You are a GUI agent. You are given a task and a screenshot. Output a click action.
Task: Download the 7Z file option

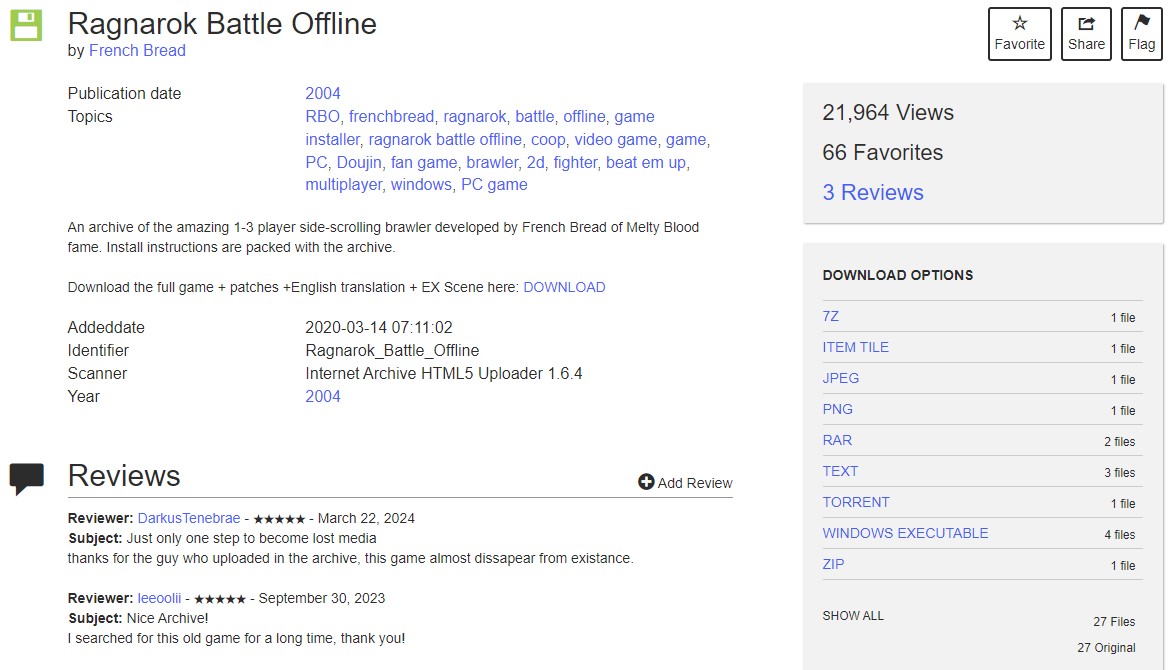(830, 316)
